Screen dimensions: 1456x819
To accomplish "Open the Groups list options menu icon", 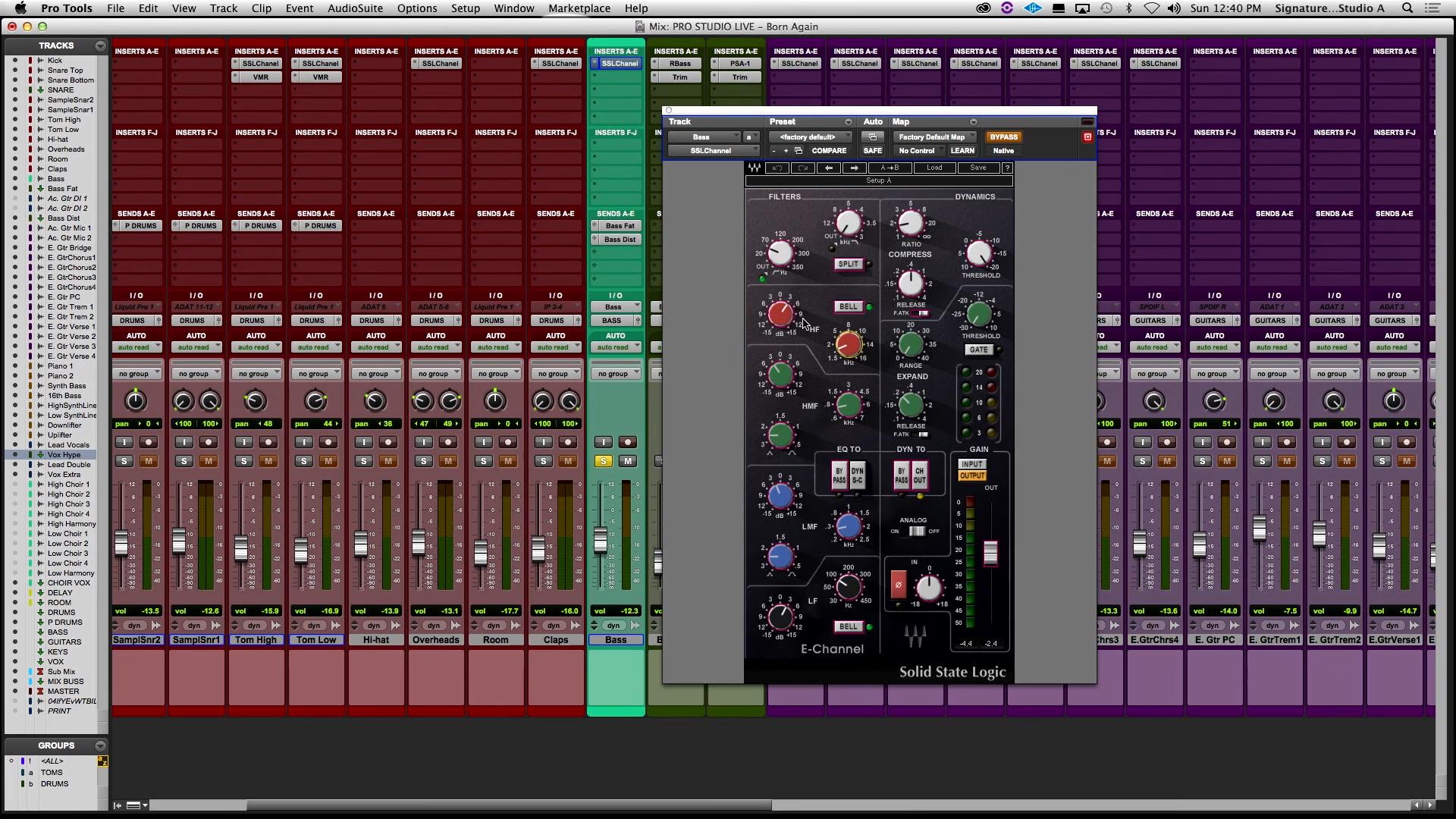I will coord(100,746).
